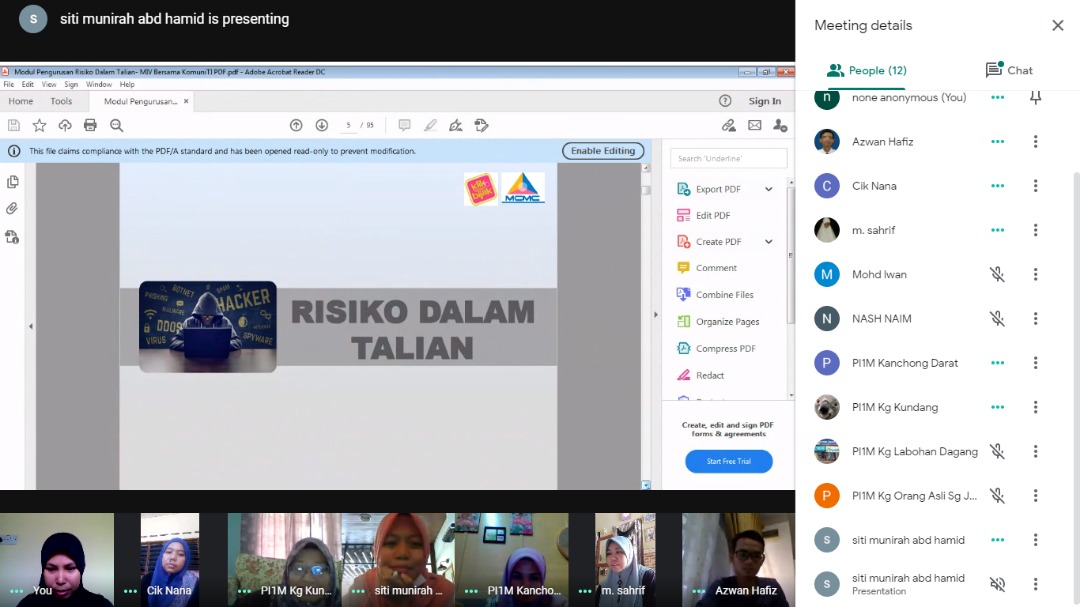Close the Meeting details panel
1080x607 pixels.
point(1057,26)
